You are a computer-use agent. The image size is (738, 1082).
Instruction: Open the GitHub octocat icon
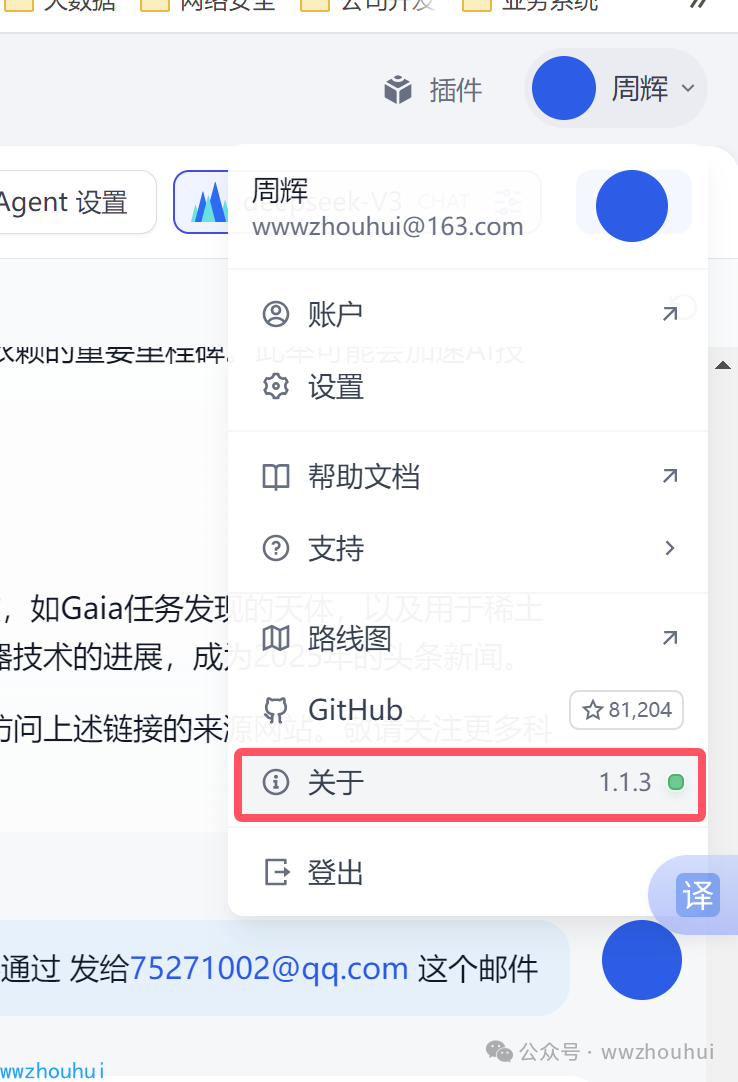pos(276,710)
